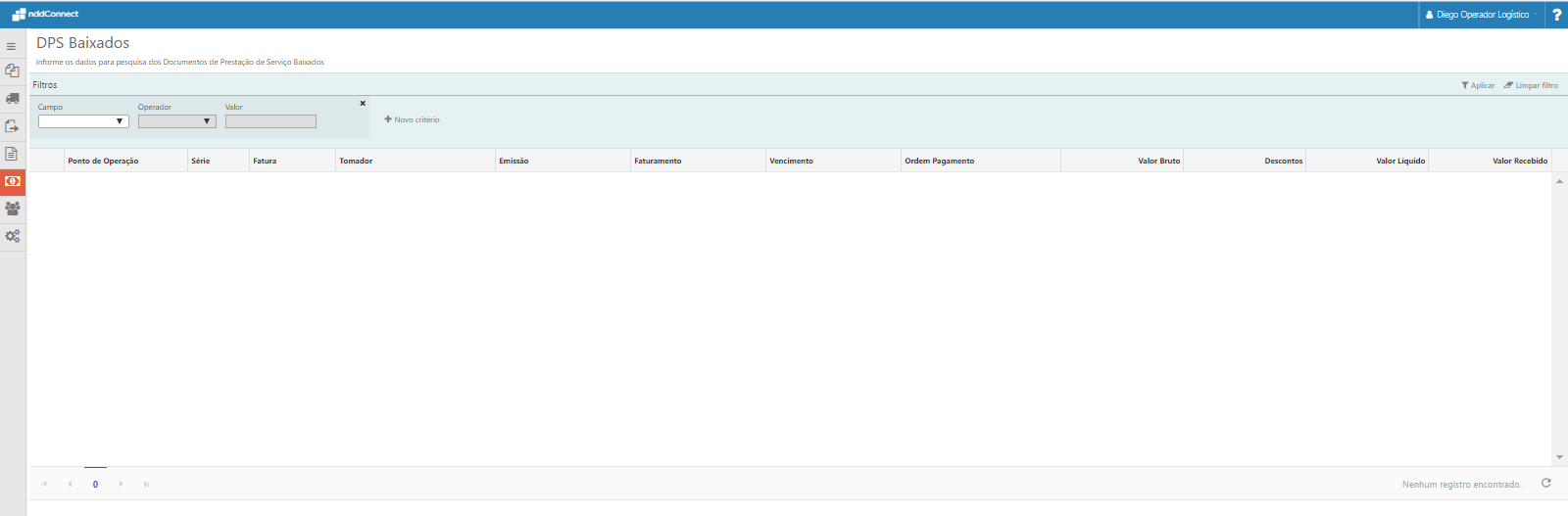Go to first page of results
The width and height of the screenshot is (1568, 516).
point(44,484)
